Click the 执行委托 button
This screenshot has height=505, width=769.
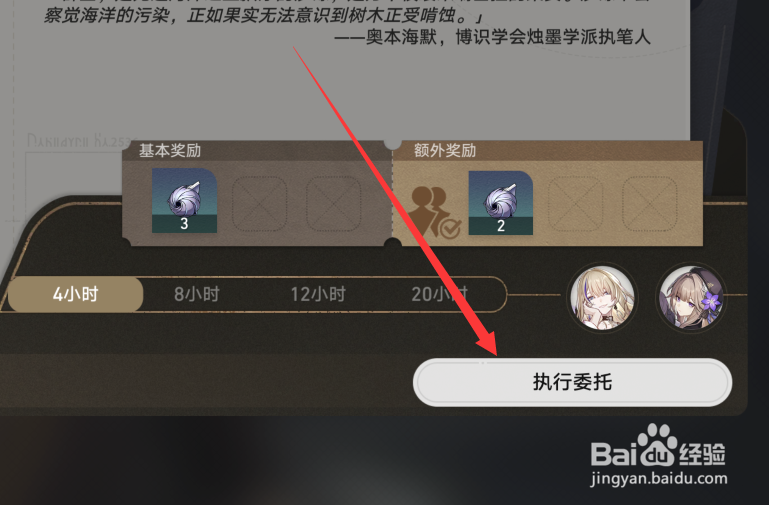click(573, 382)
